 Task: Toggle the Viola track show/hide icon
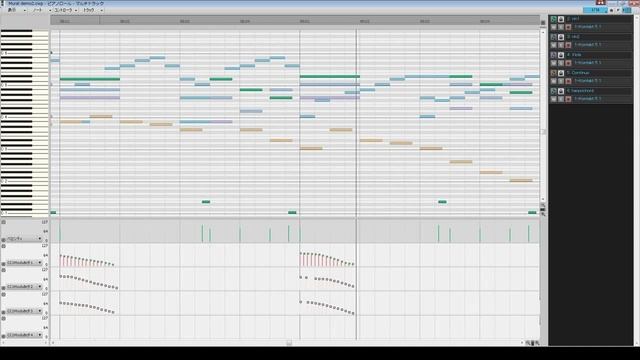[x=553, y=55]
